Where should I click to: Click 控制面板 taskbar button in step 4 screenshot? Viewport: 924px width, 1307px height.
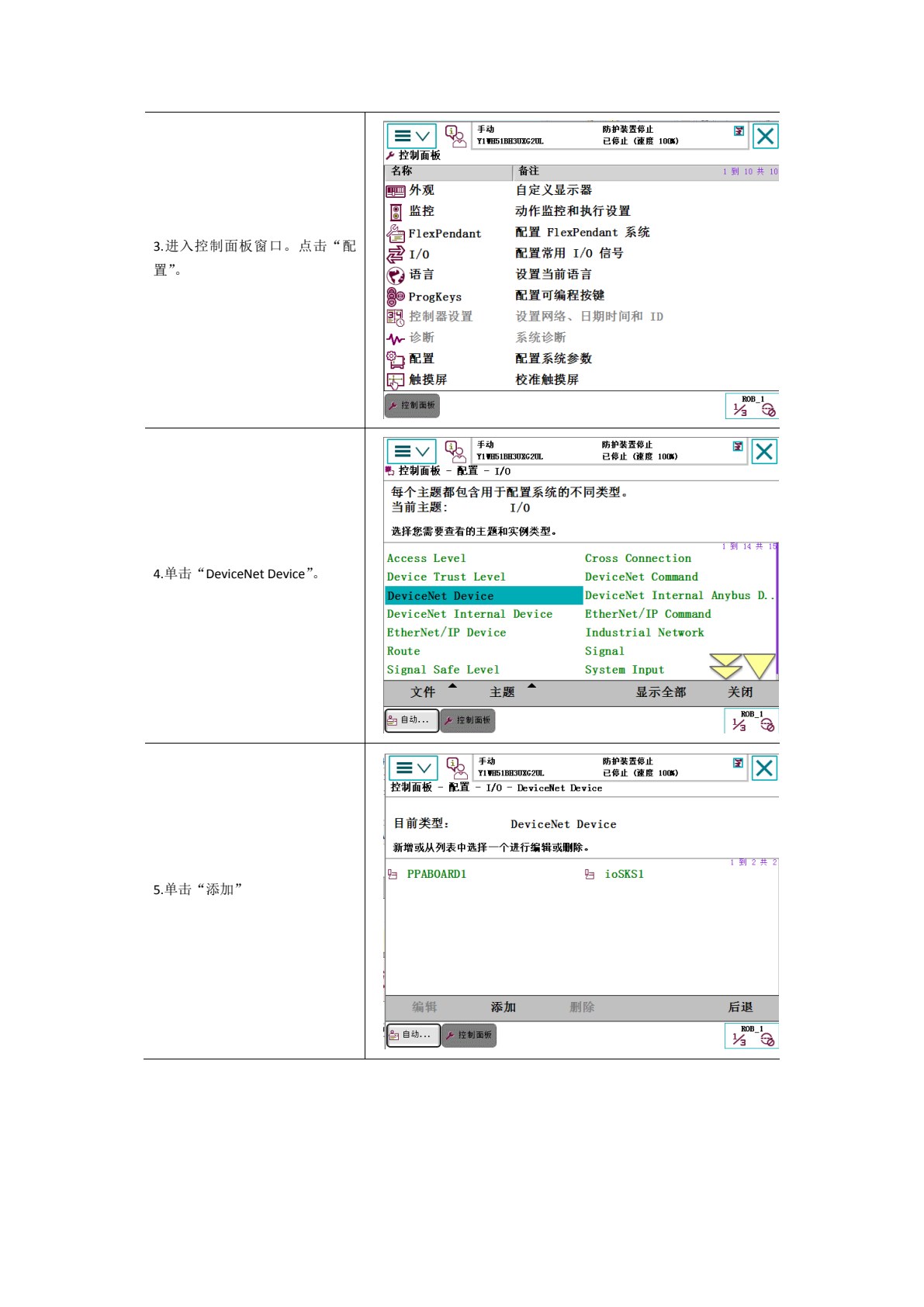468,720
